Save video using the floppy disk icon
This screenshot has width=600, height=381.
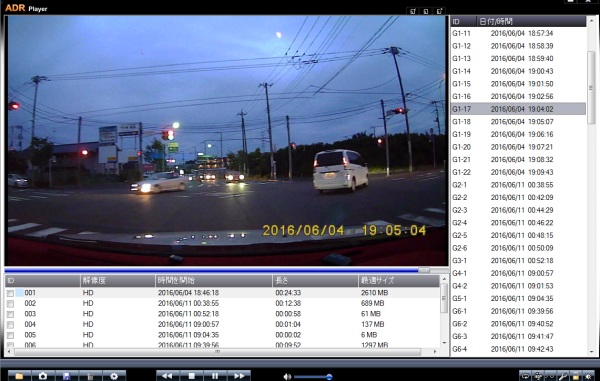[67, 376]
